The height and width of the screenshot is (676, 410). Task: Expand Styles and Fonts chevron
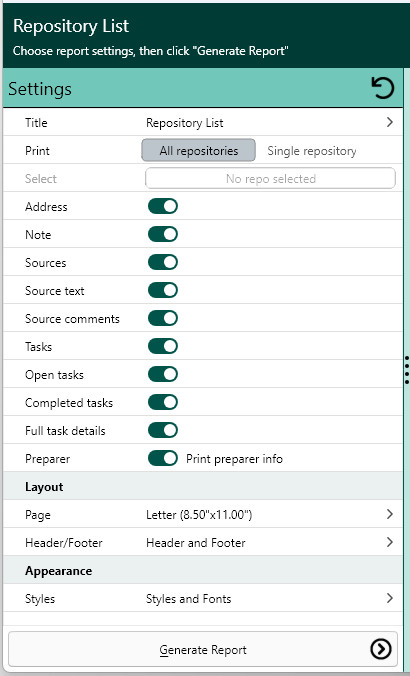click(390, 598)
